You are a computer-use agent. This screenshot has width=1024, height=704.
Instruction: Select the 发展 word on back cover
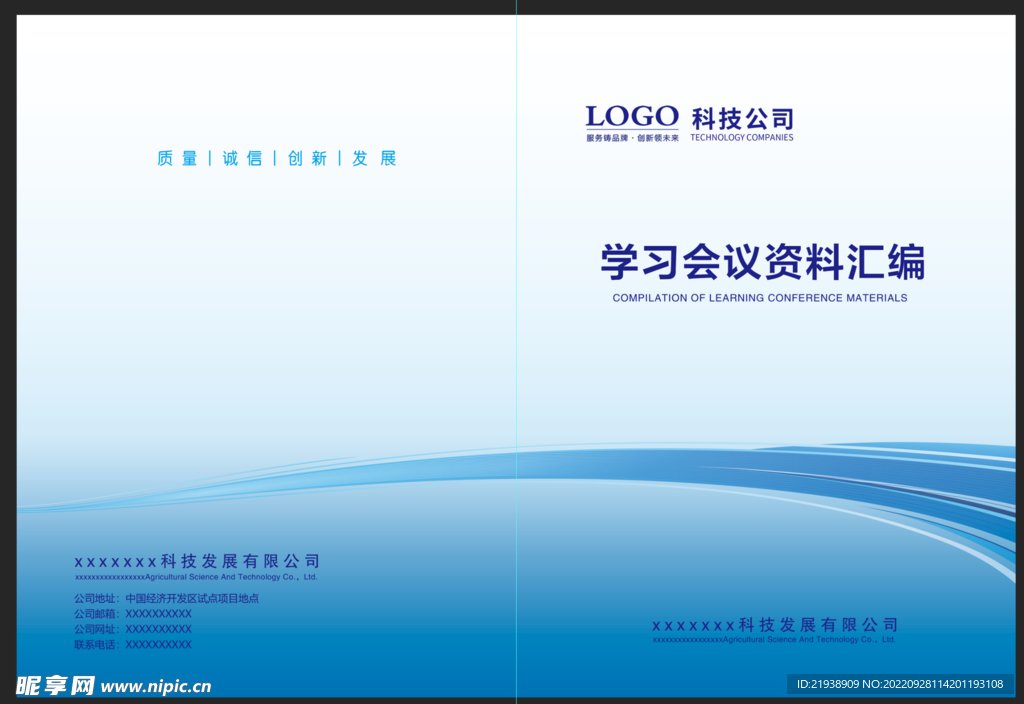tap(374, 159)
